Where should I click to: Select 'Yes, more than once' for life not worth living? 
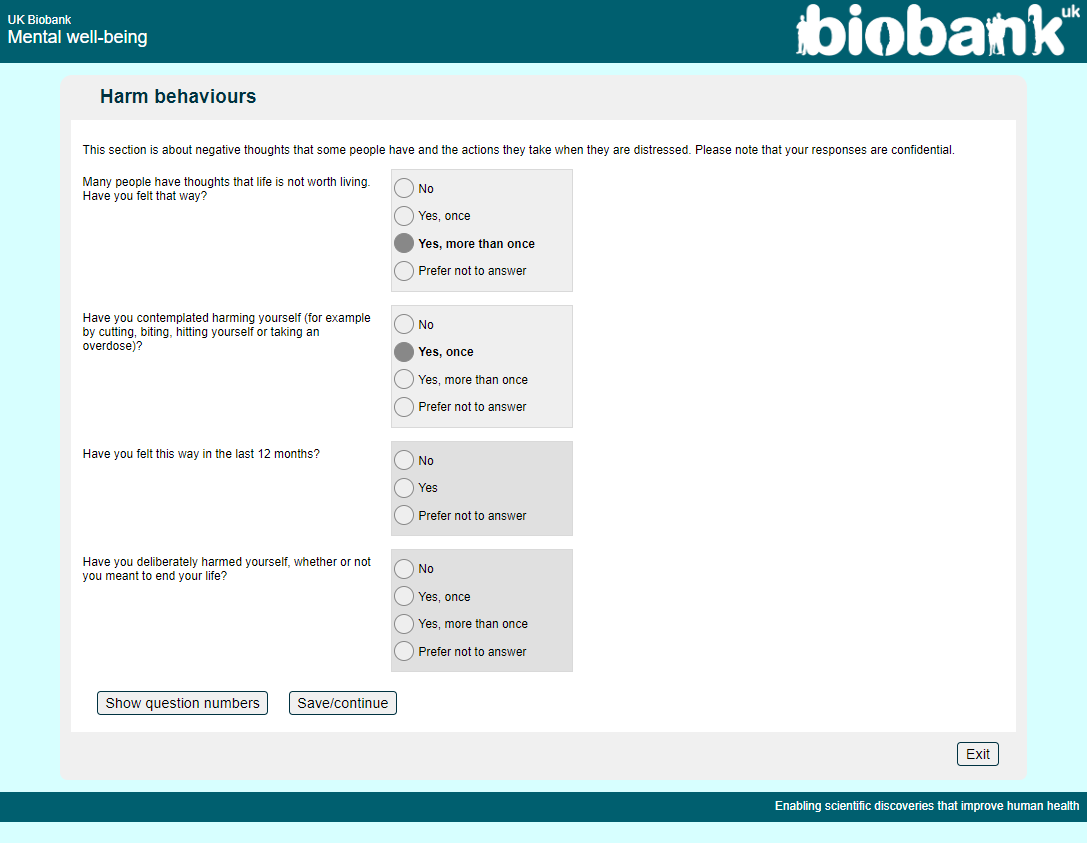[x=404, y=244]
